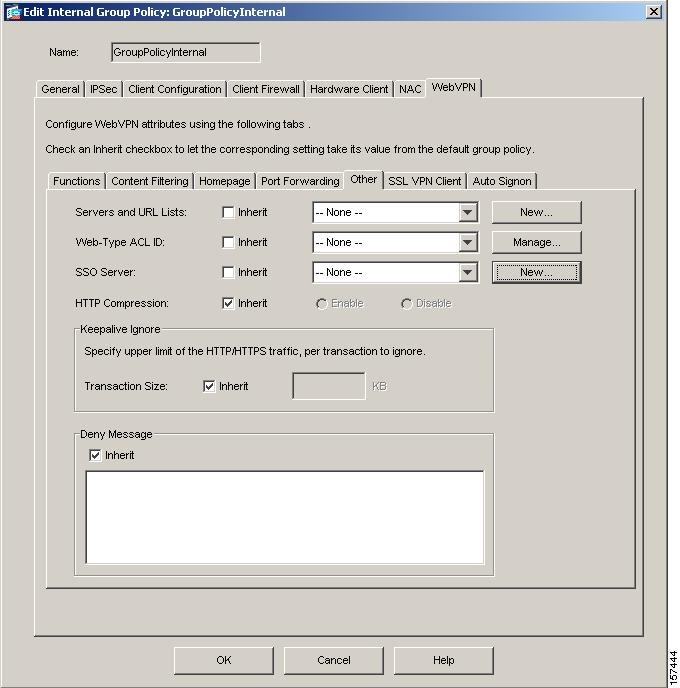This screenshot has height=688, width=680.
Task: Click the Deny Message text area
Action: click(x=285, y=517)
